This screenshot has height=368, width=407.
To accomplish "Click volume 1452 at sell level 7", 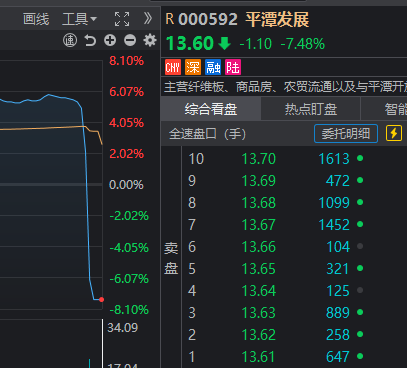I will pos(334,225).
